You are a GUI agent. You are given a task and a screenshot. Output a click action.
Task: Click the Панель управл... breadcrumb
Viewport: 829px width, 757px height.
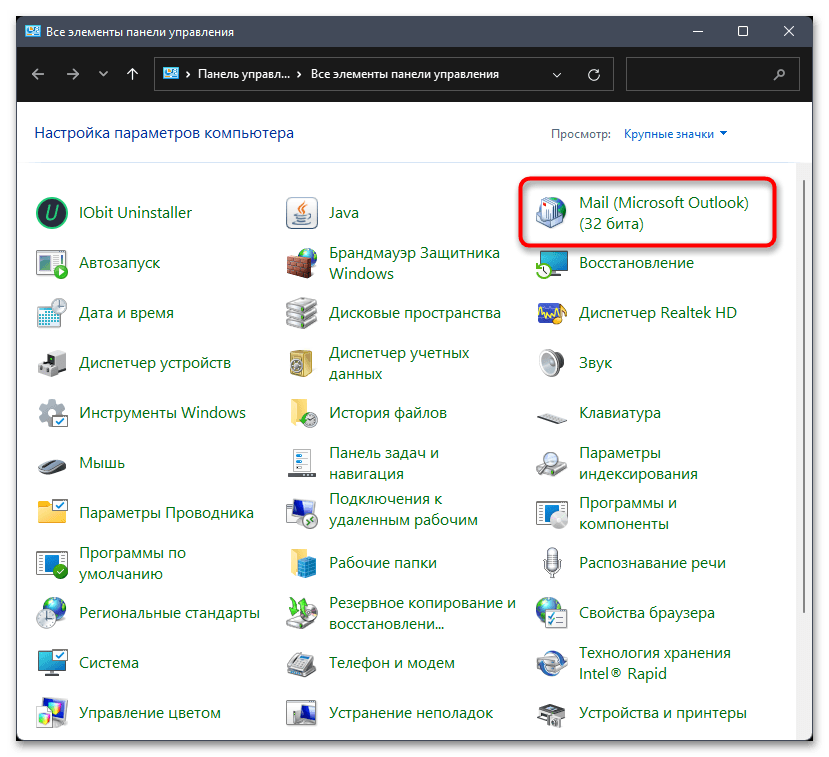pos(244,75)
